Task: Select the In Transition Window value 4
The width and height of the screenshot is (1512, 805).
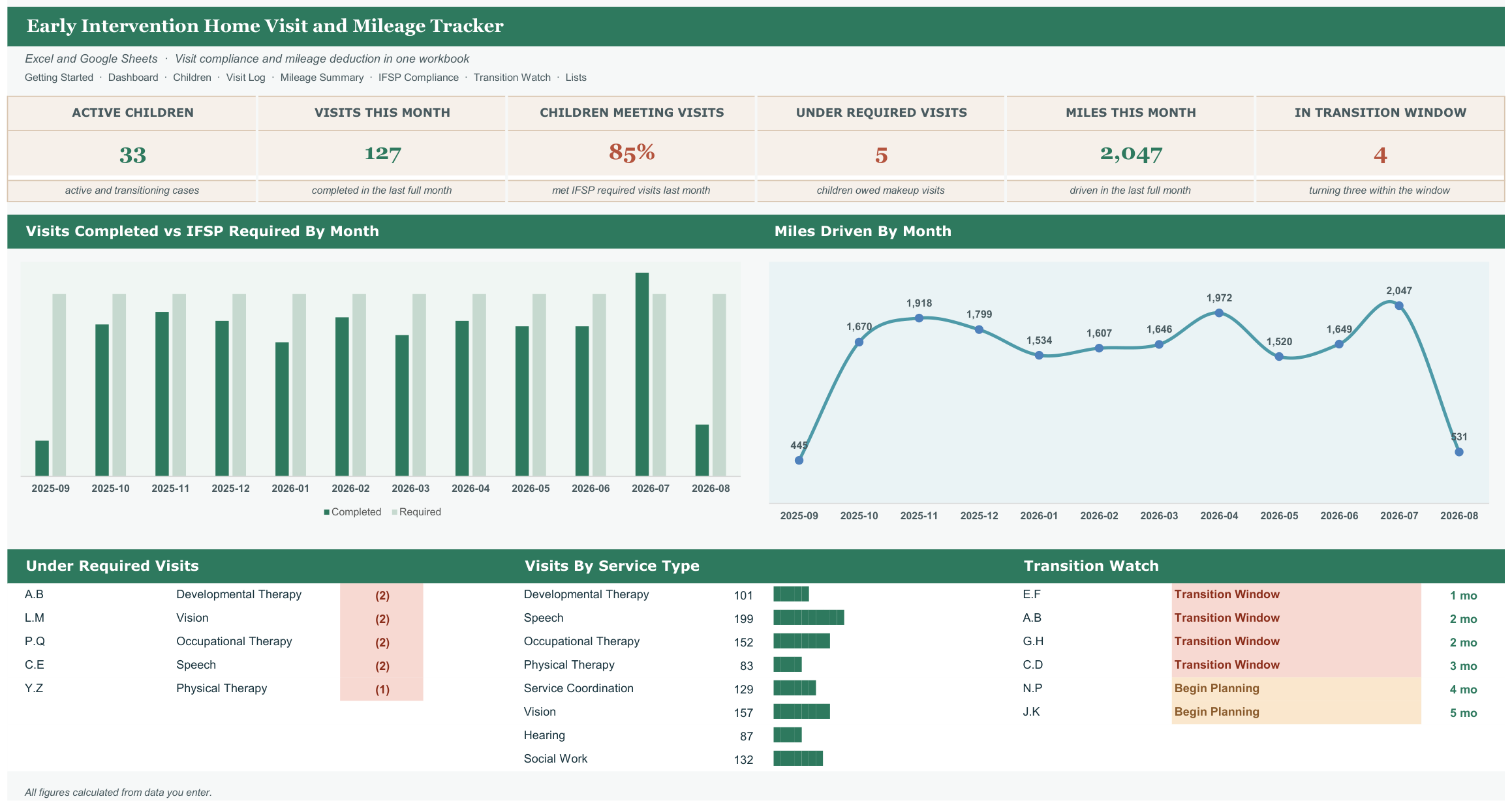Action: [x=1380, y=155]
